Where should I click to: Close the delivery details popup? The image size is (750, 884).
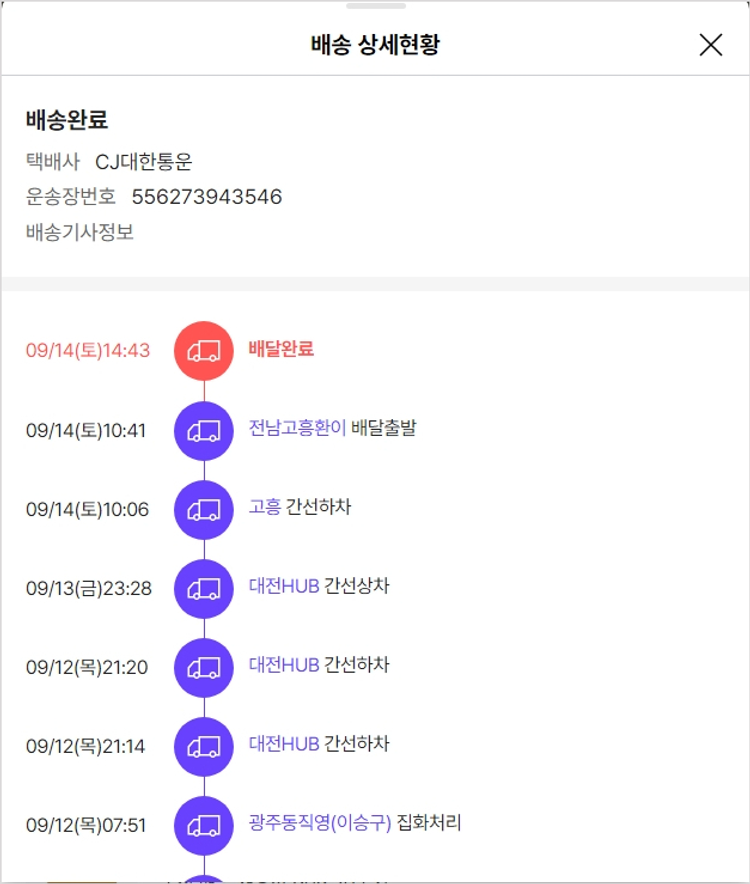(710, 45)
